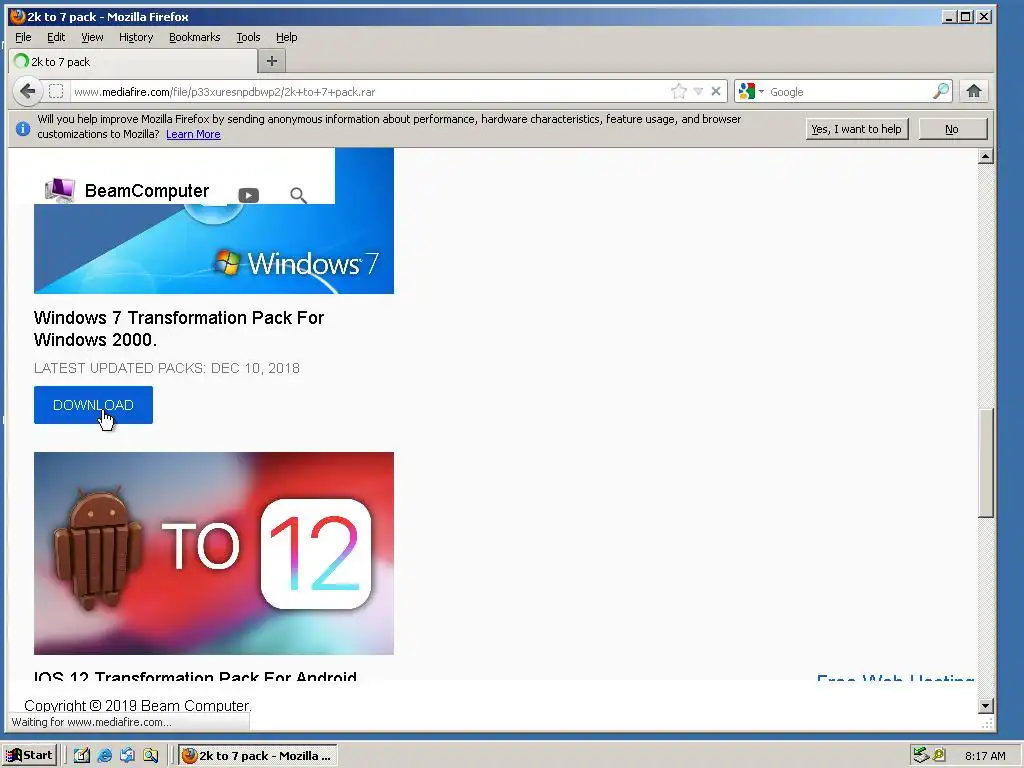Viewport: 1024px width, 768px height.
Task: Stop loading with the X button
Action: 716,91
